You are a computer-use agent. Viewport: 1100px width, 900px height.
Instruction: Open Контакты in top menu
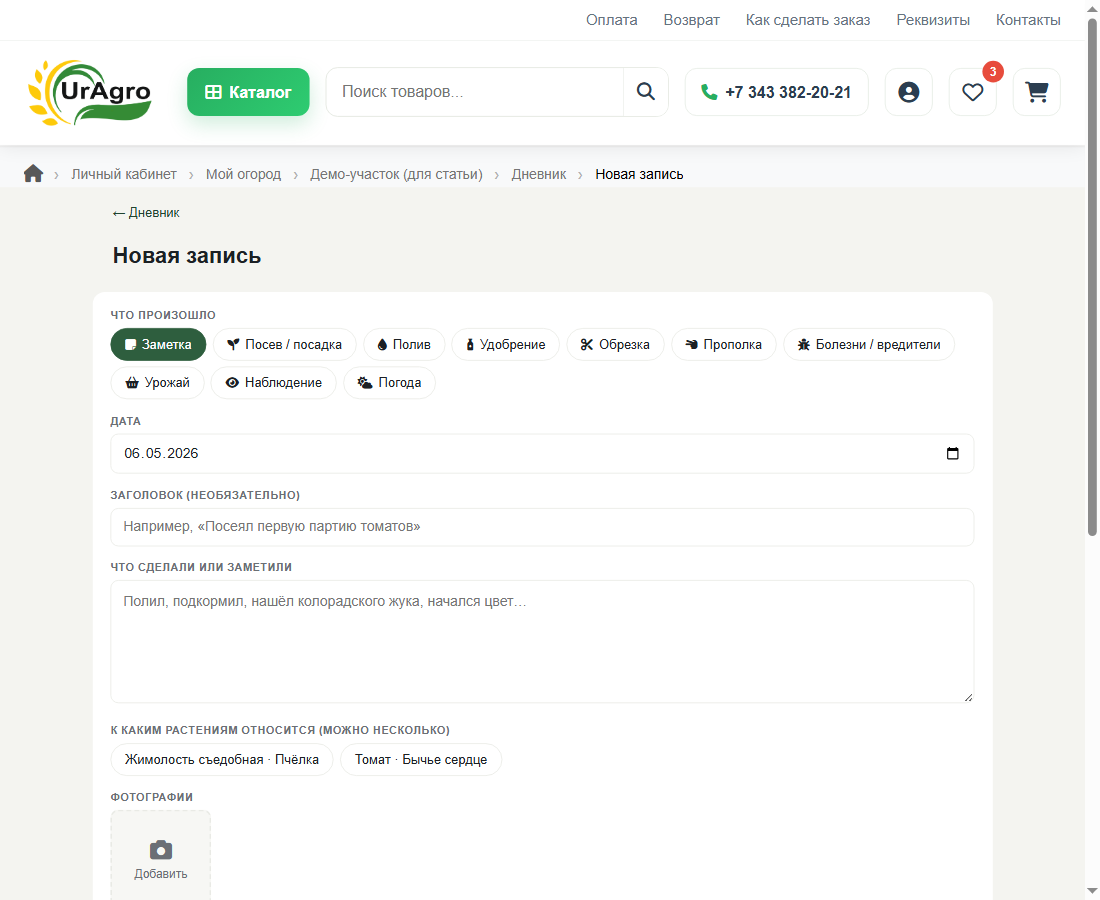[1028, 20]
